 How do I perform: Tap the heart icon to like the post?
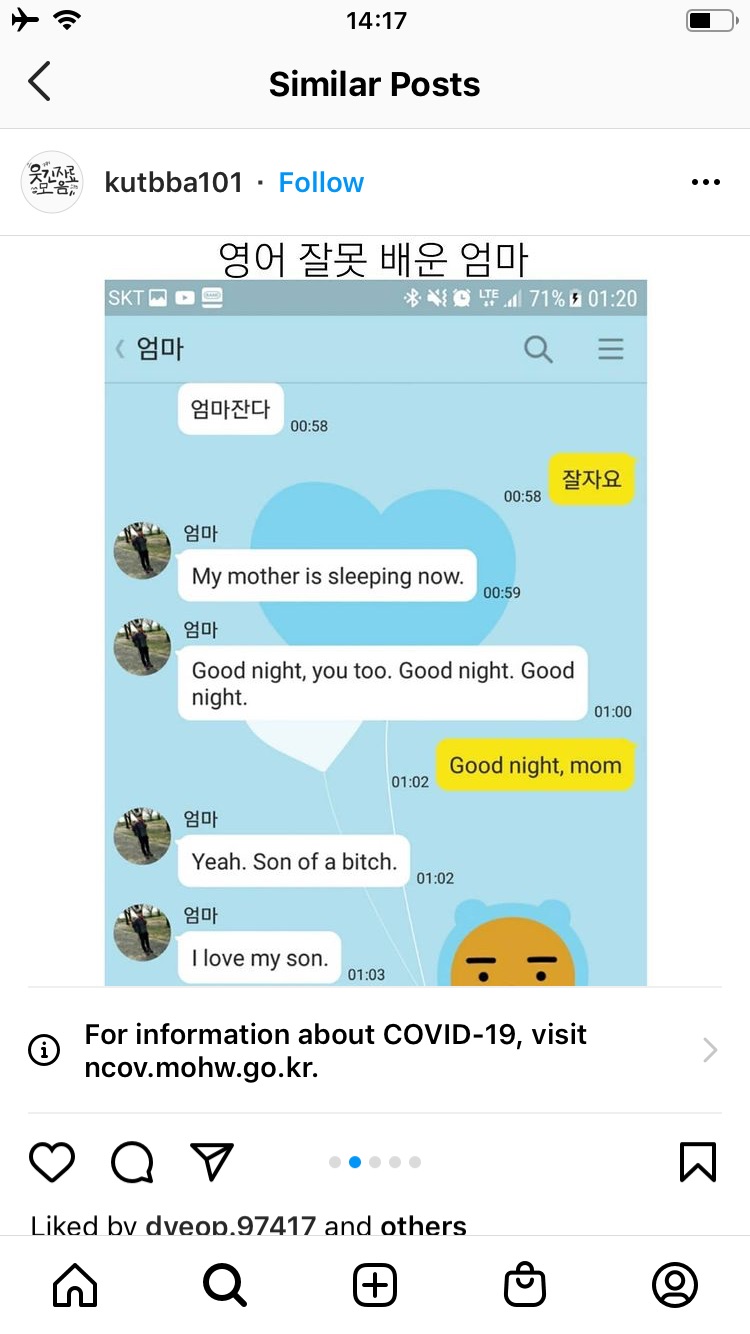[x=52, y=1162]
